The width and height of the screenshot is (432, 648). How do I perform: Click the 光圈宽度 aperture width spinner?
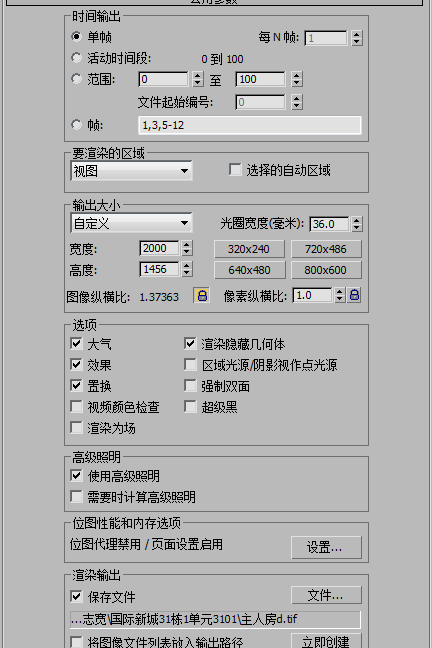coord(357,224)
